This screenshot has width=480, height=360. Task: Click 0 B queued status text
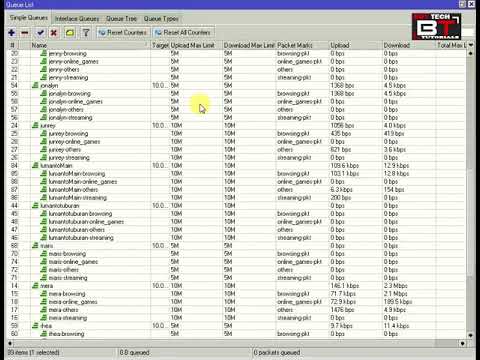[x=134, y=352]
